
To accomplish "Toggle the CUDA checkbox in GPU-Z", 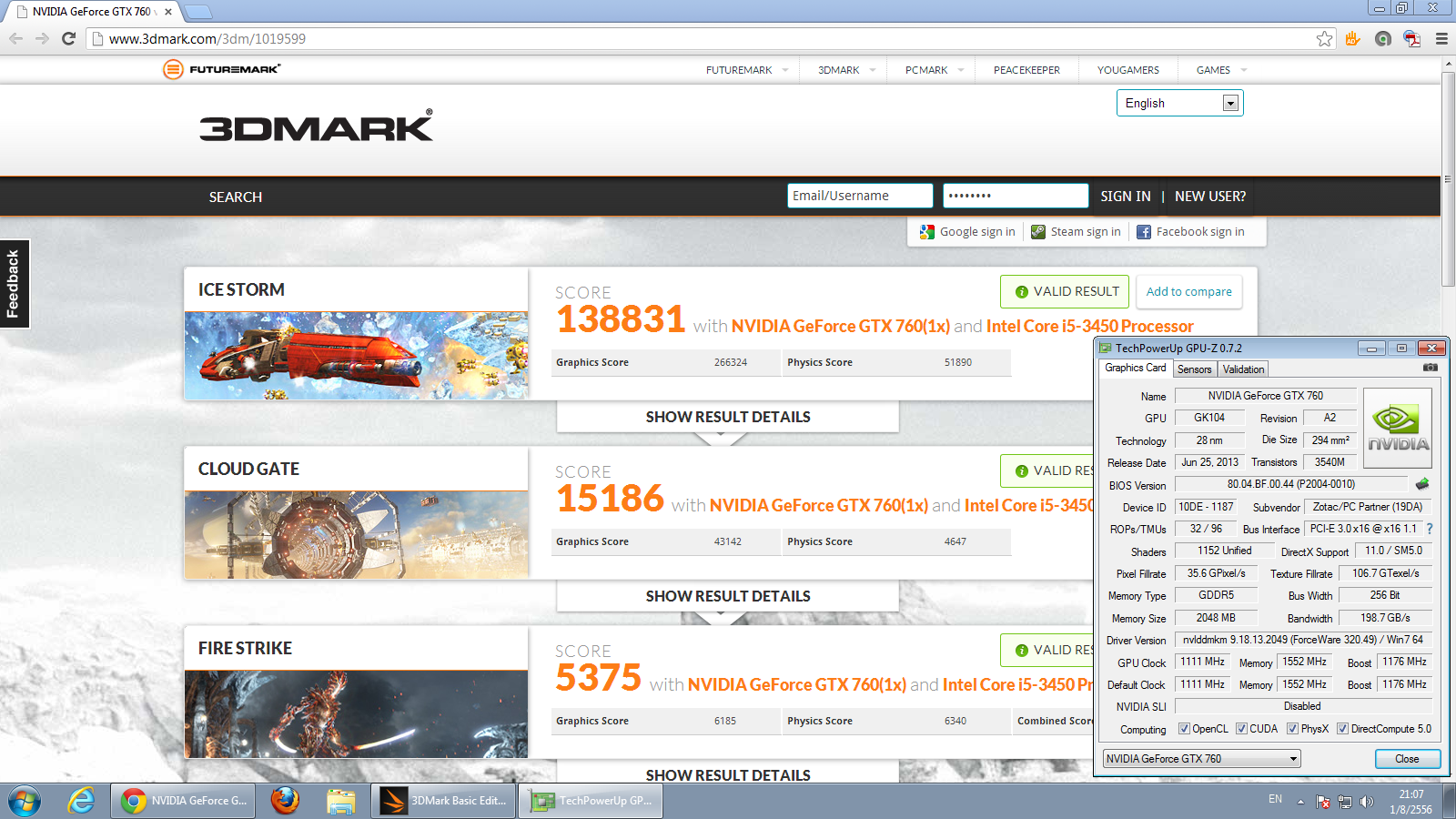I will tap(1241, 729).
